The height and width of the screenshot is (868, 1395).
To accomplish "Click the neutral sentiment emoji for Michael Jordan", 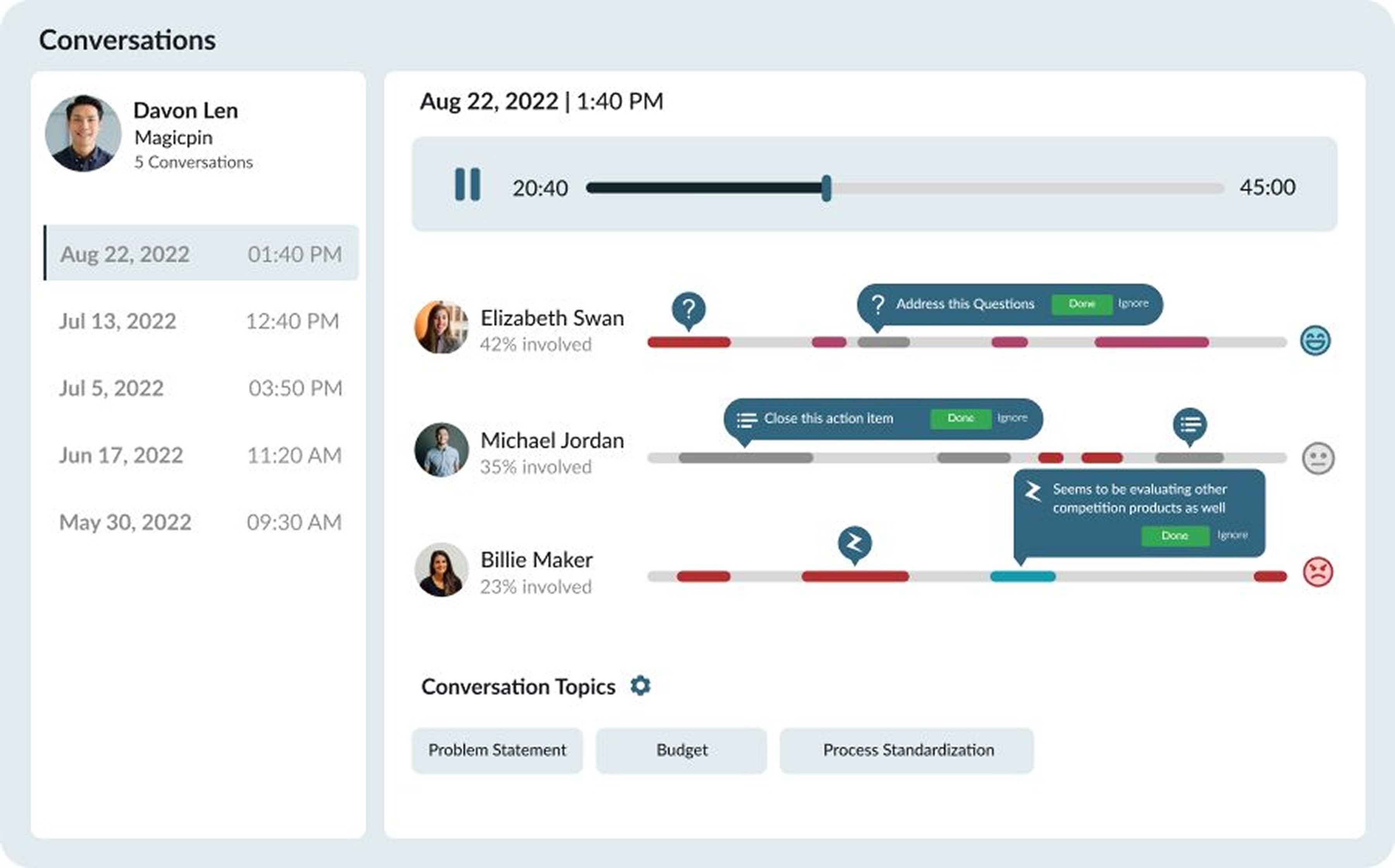I will tap(1318, 458).
